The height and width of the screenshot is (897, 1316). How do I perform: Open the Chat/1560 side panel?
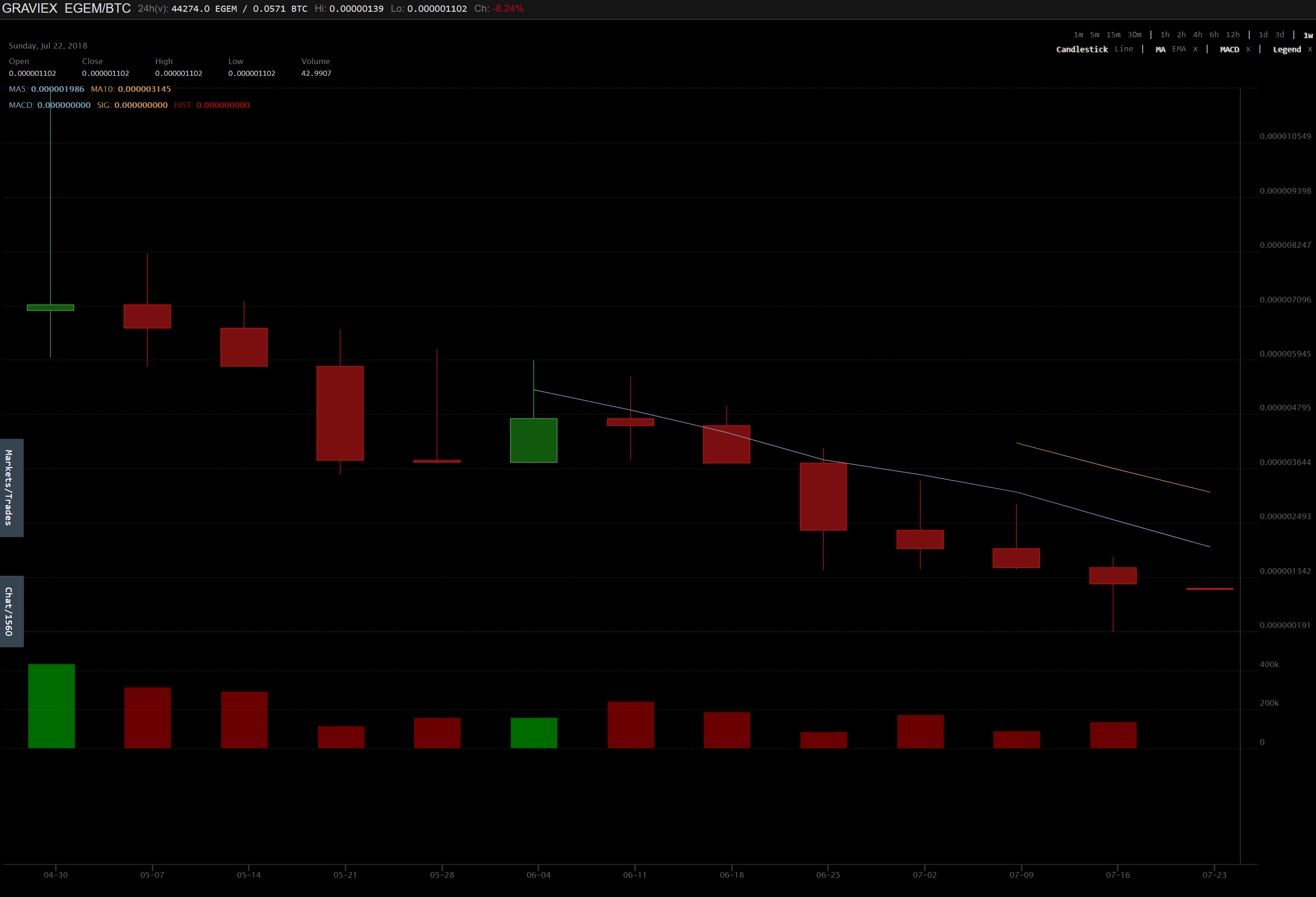pos(11,611)
